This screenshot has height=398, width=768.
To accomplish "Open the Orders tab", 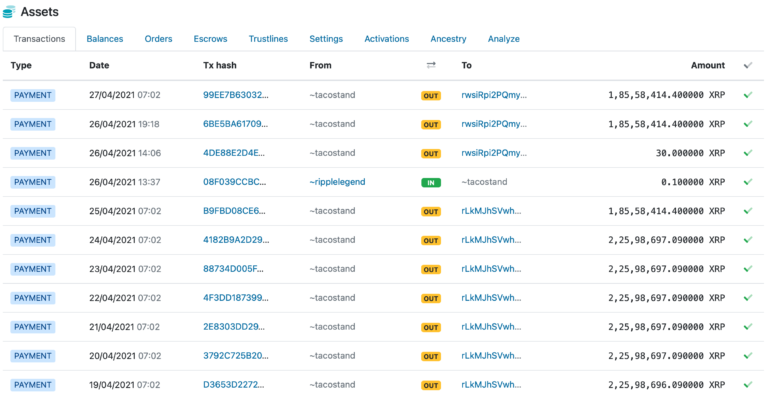I will (x=158, y=39).
